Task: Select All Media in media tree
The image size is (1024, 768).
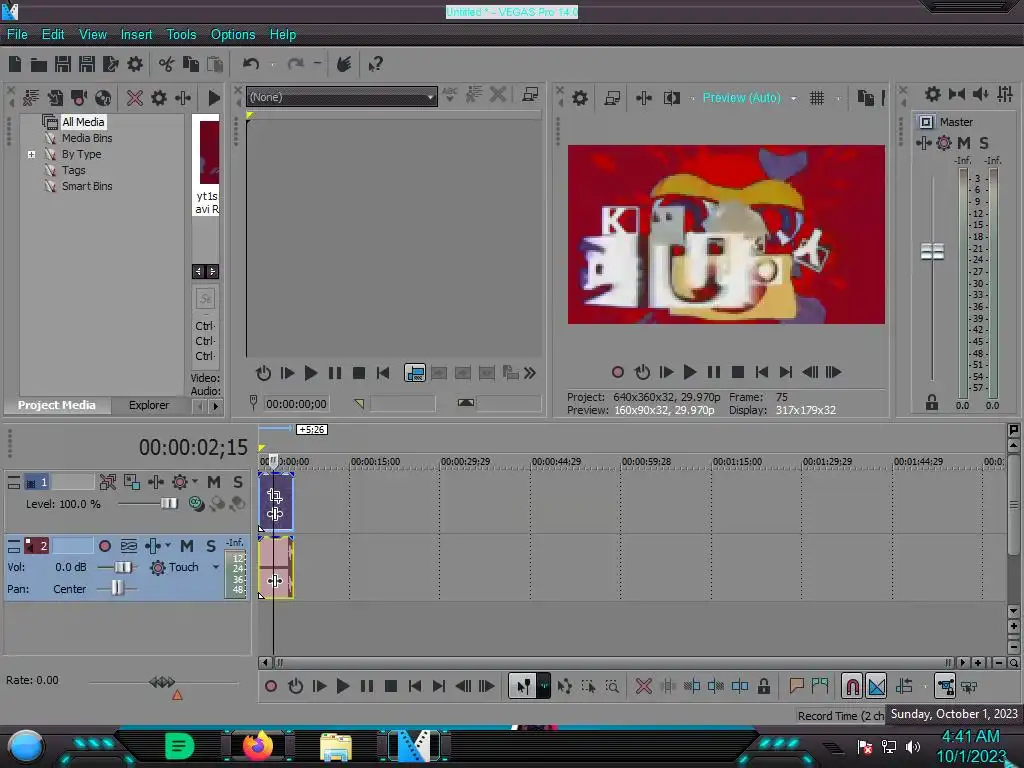Action: (83, 122)
